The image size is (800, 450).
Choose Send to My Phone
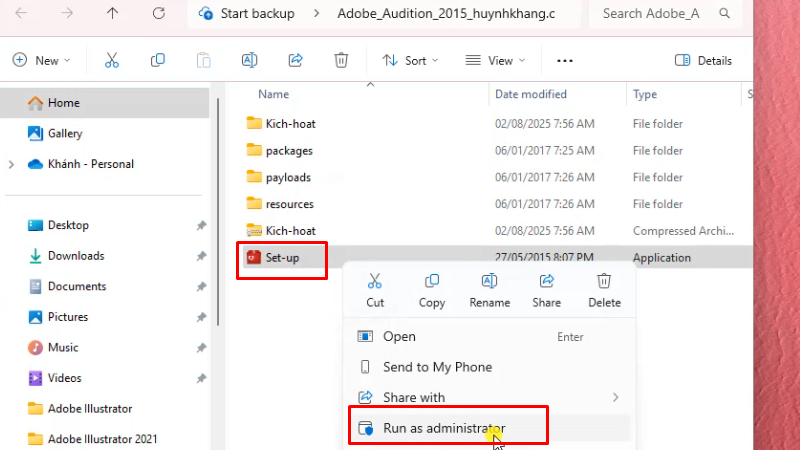(x=490, y=367)
